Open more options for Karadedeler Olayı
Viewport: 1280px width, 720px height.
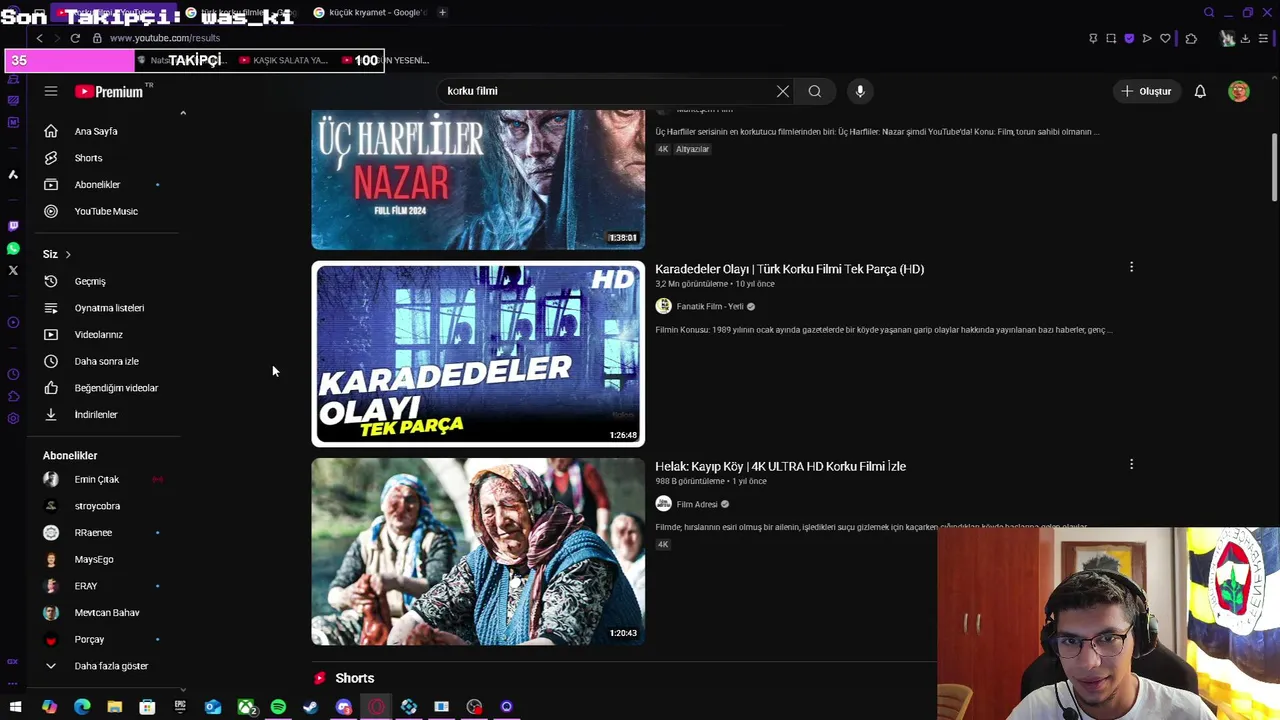1131,267
